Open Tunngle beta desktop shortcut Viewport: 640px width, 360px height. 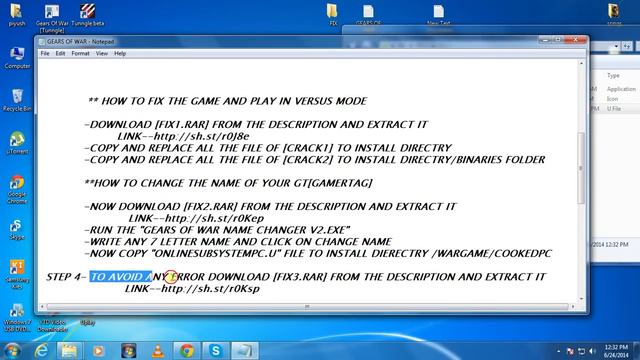[x=87, y=15]
